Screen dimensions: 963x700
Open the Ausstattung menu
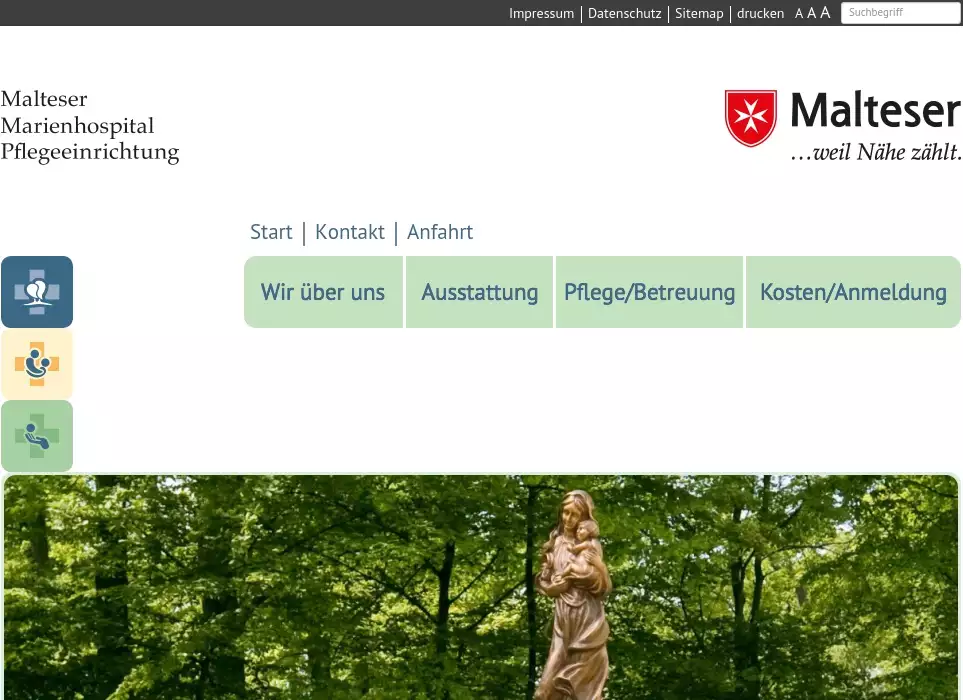pyautogui.click(x=479, y=292)
